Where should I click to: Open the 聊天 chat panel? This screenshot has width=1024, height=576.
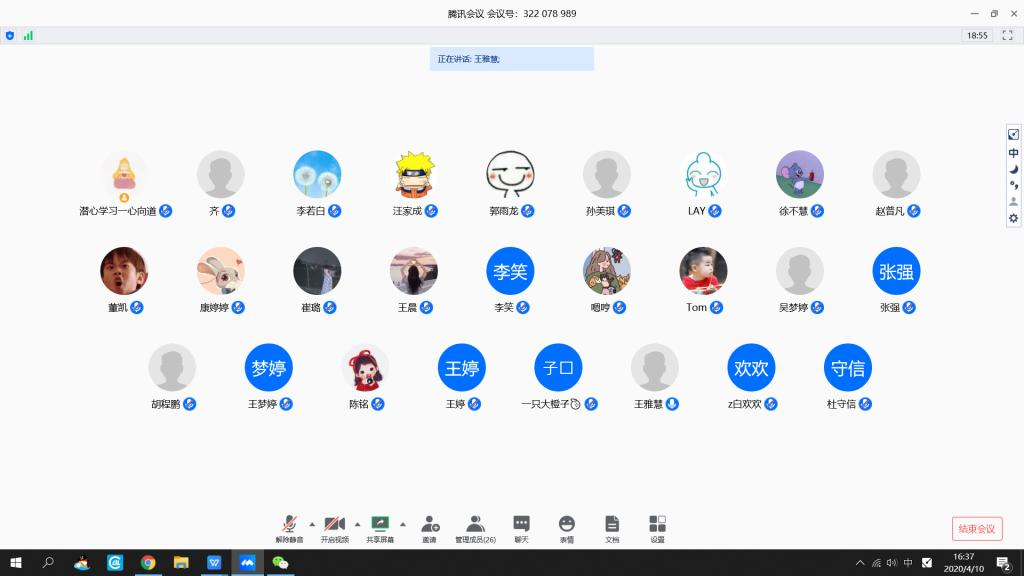tap(521, 526)
